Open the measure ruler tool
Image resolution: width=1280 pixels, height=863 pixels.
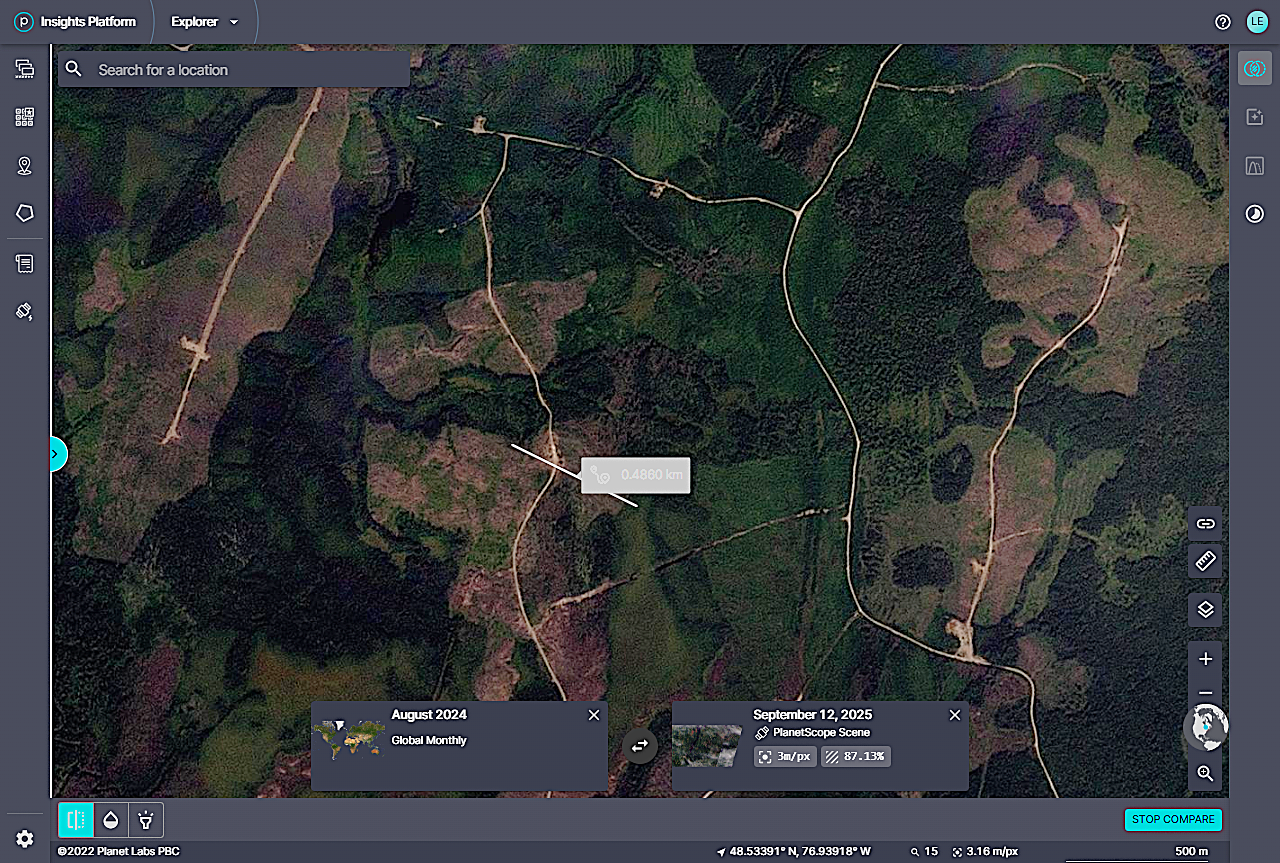click(x=1205, y=561)
